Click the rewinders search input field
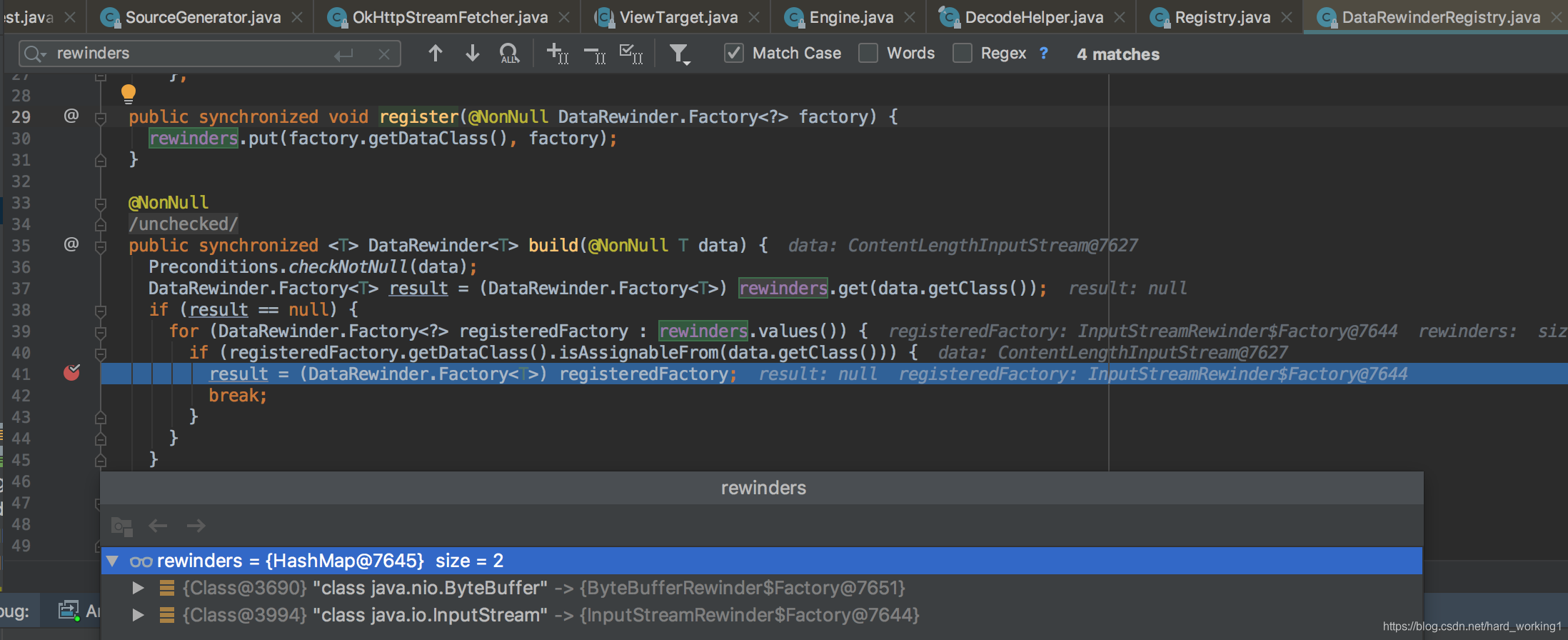The height and width of the screenshot is (640, 1568). (x=193, y=54)
